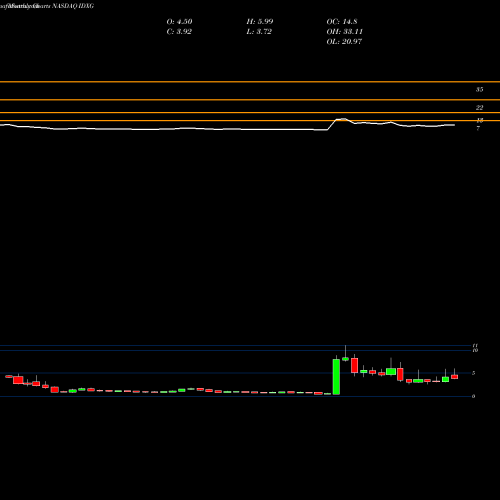500x500 pixels.
Task: Click the 0 price axis label
Action: tap(473, 396)
